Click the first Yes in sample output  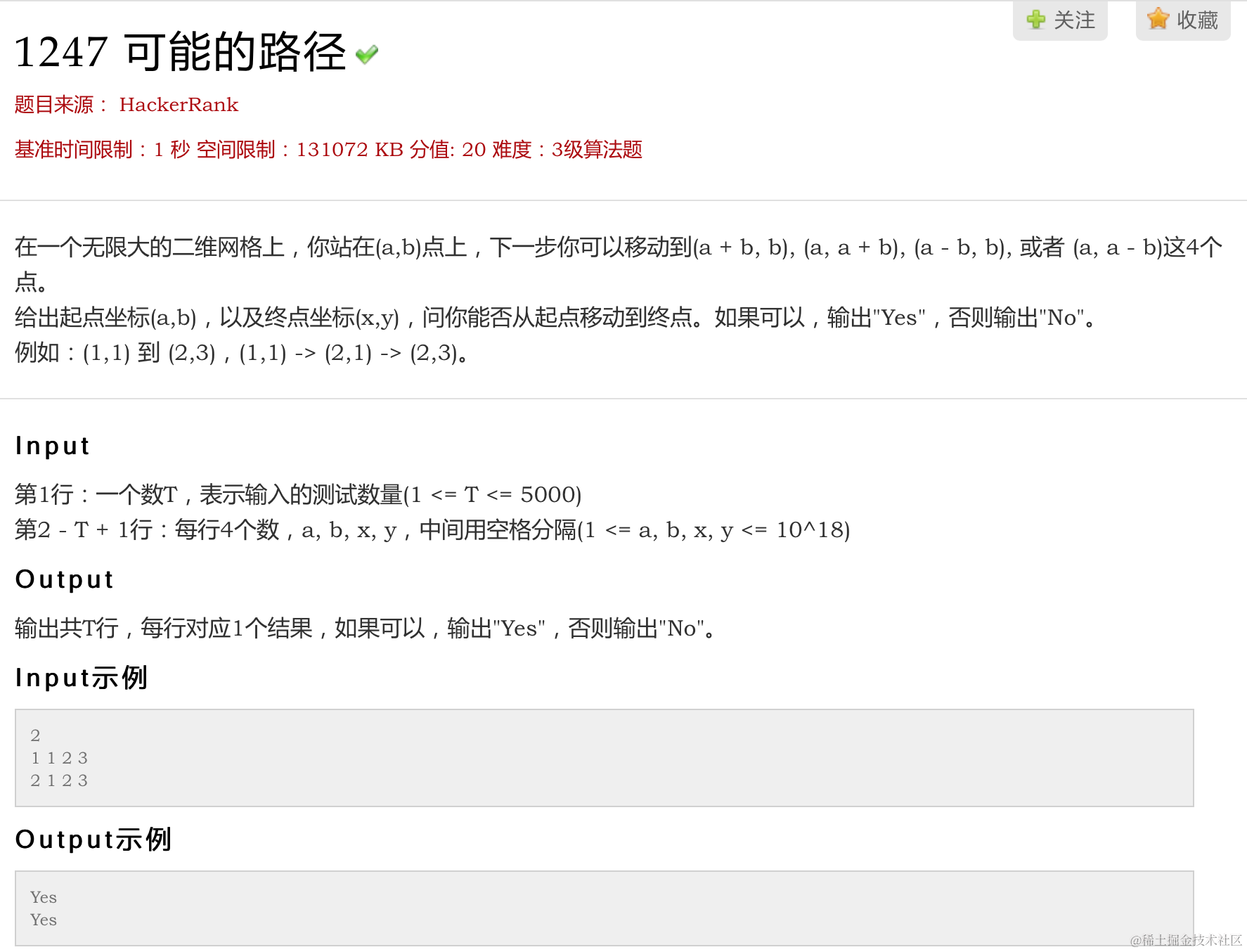(x=44, y=897)
